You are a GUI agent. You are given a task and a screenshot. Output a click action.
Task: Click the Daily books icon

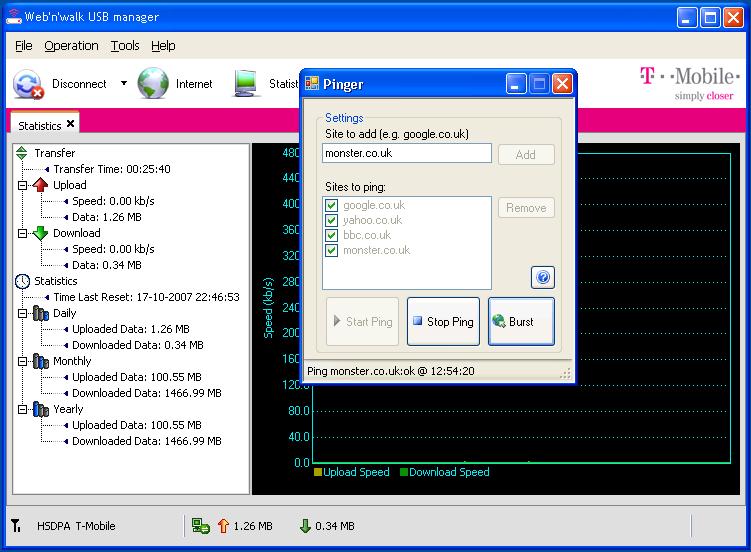coord(41,314)
